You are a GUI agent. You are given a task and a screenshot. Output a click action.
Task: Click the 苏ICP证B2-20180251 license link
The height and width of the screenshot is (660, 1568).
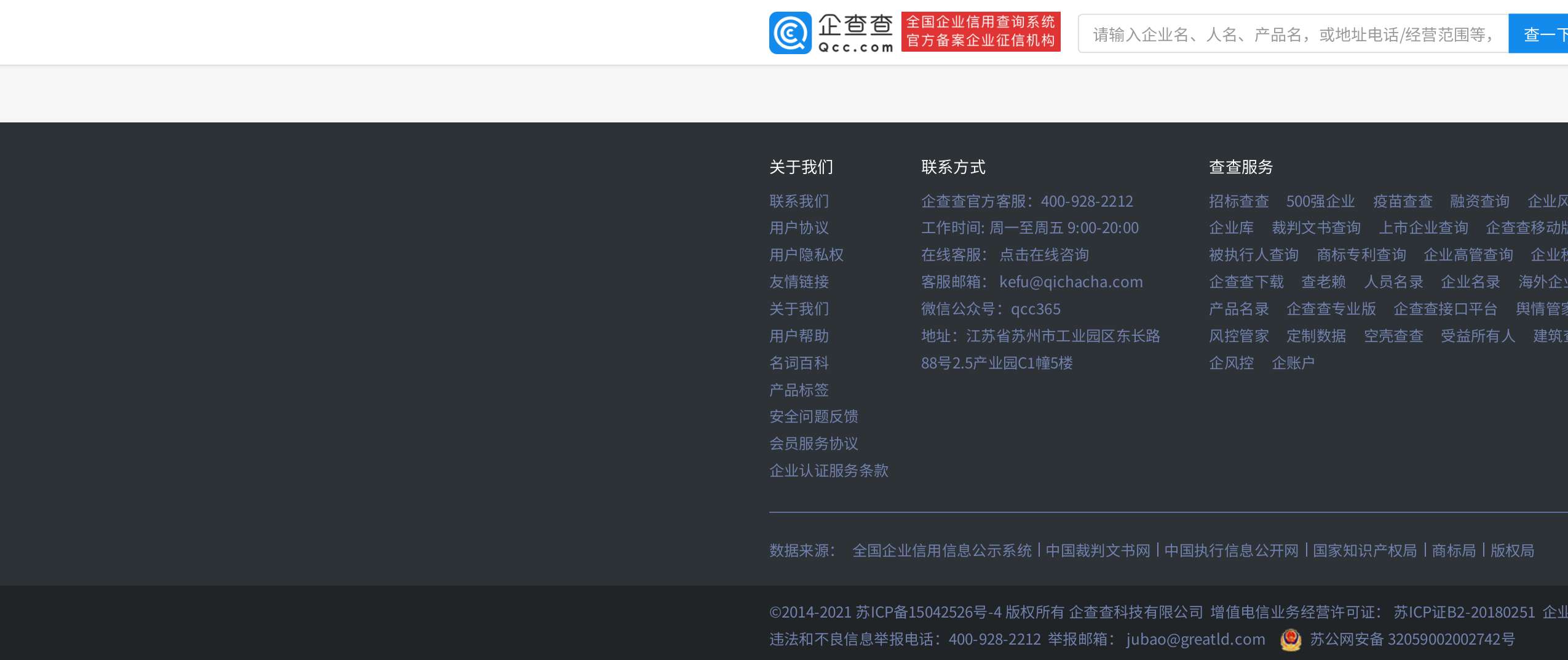click(1464, 612)
